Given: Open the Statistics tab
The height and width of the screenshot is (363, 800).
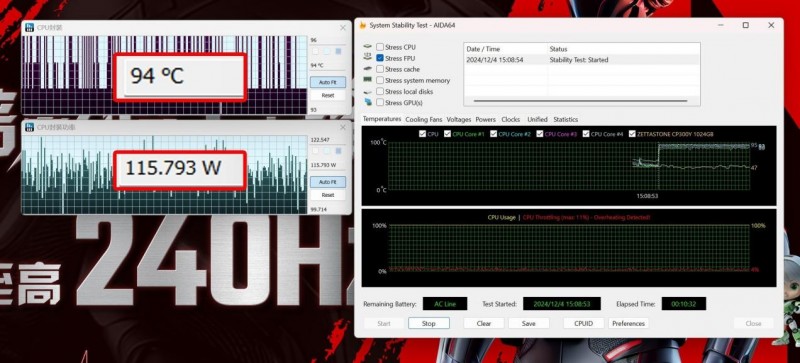Looking at the screenshot, I should coord(565,119).
